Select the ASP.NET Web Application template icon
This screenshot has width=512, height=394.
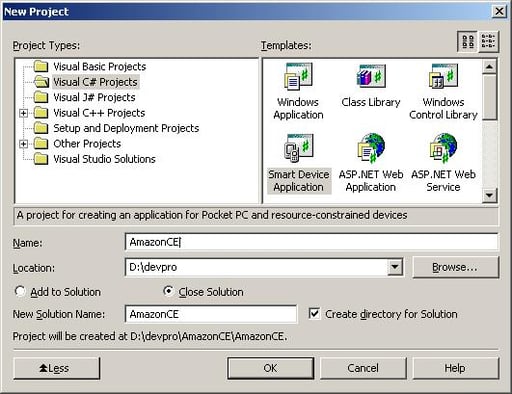tap(371, 148)
